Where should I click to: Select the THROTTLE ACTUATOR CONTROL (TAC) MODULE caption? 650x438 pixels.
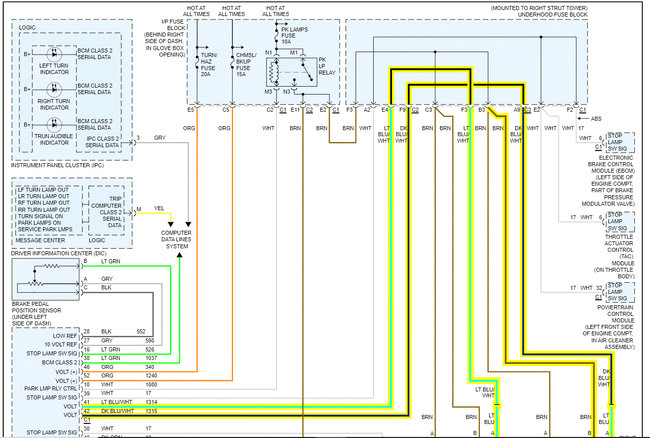pyautogui.click(x=614, y=257)
